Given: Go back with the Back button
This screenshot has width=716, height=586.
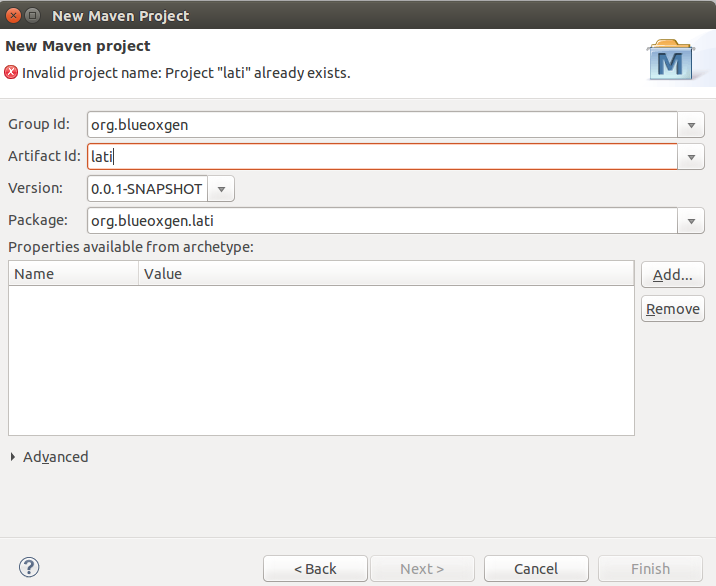Looking at the screenshot, I should (x=315, y=569).
